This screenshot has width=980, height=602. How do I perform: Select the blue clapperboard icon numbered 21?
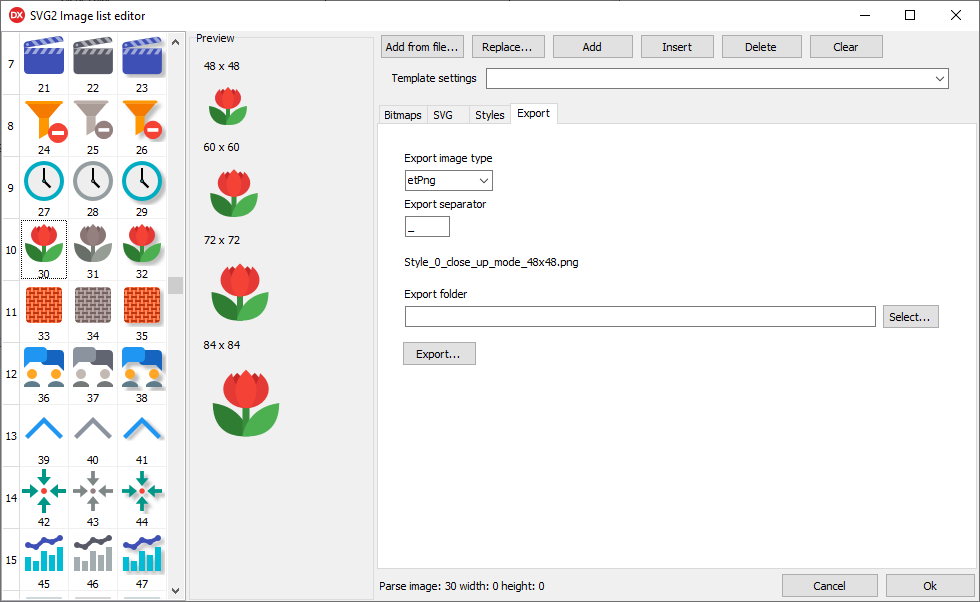click(x=44, y=57)
